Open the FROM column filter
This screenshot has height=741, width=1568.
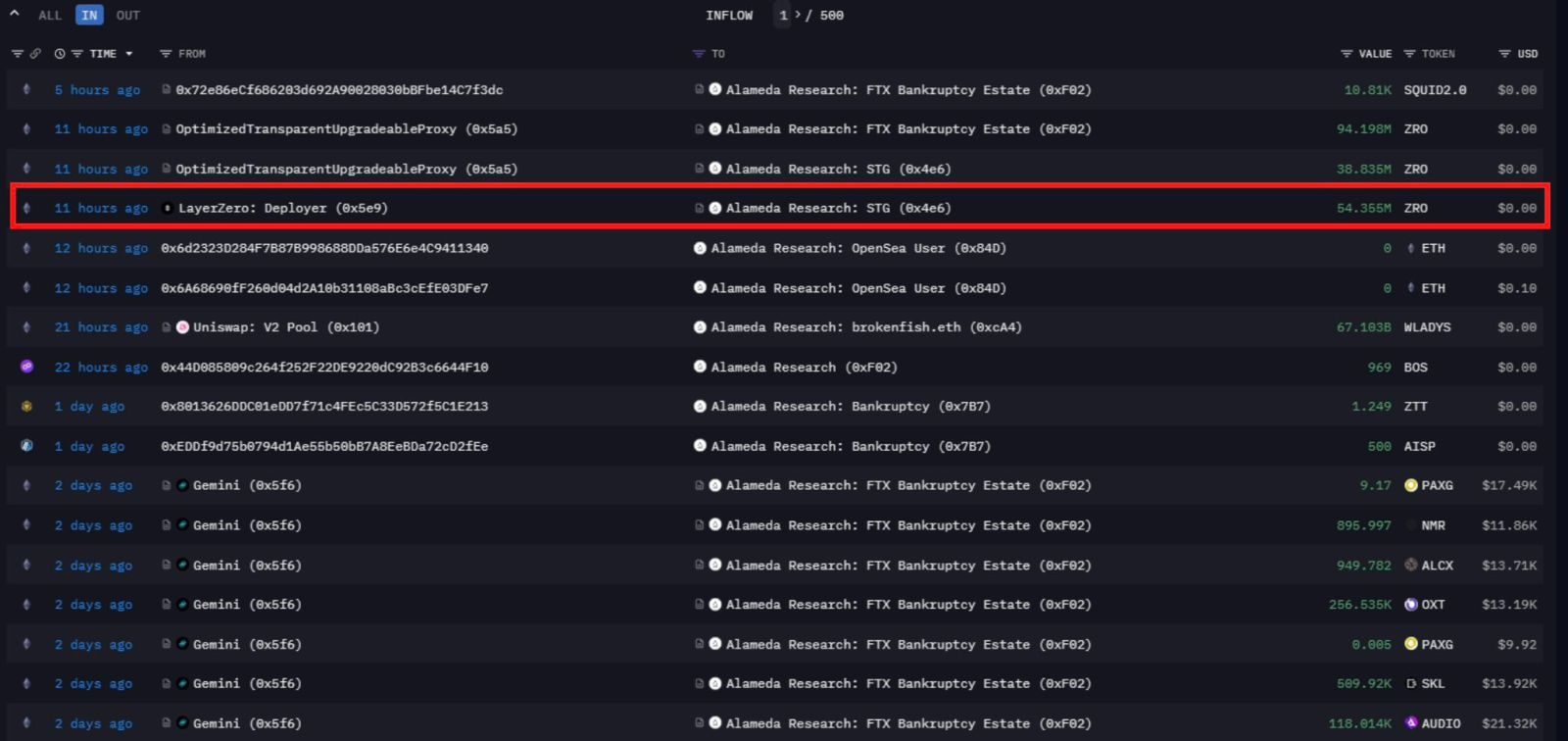pos(166,54)
